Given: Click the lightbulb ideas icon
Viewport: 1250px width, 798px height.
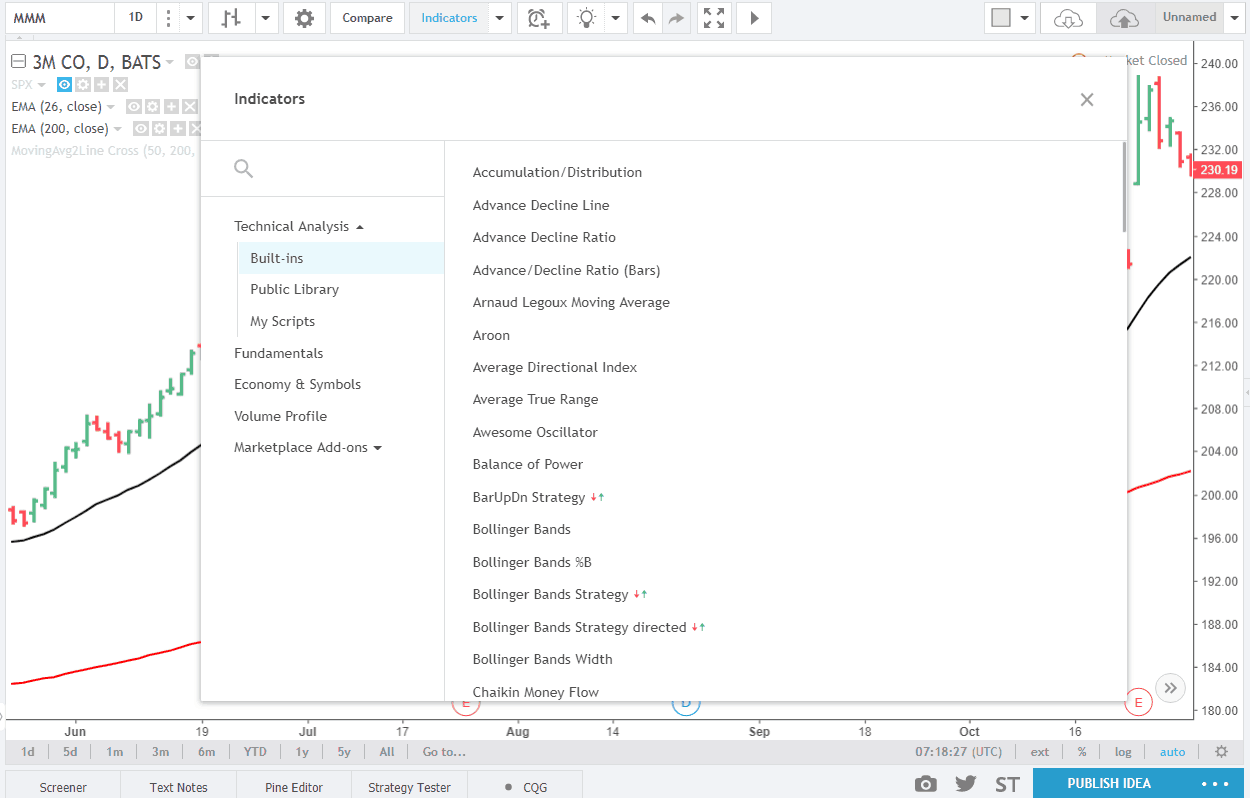Looking at the screenshot, I should pyautogui.click(x=587, y=18).
